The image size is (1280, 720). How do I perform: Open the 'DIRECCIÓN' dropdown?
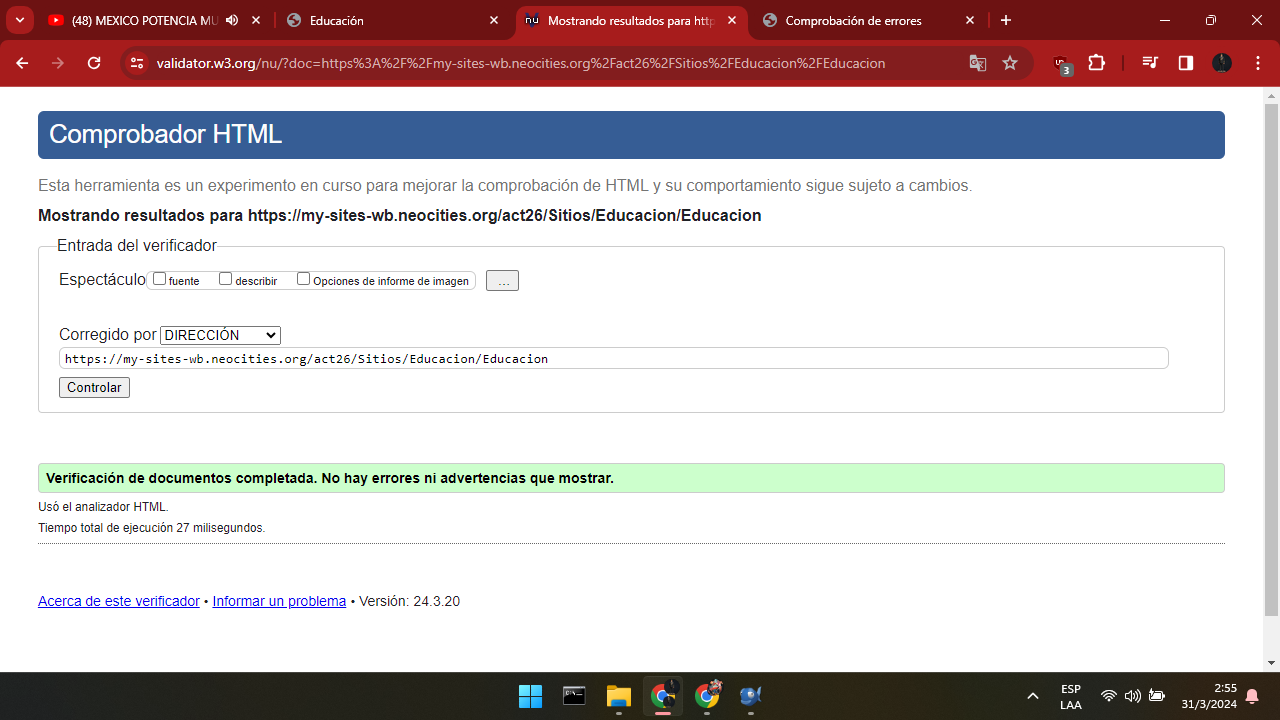tap(220, 335)
